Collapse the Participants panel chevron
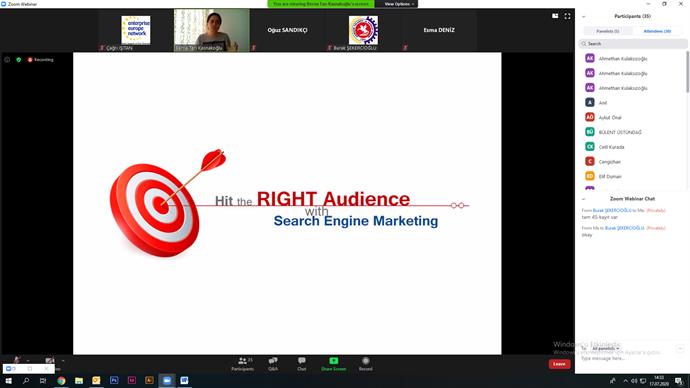 tap(584, 16)
